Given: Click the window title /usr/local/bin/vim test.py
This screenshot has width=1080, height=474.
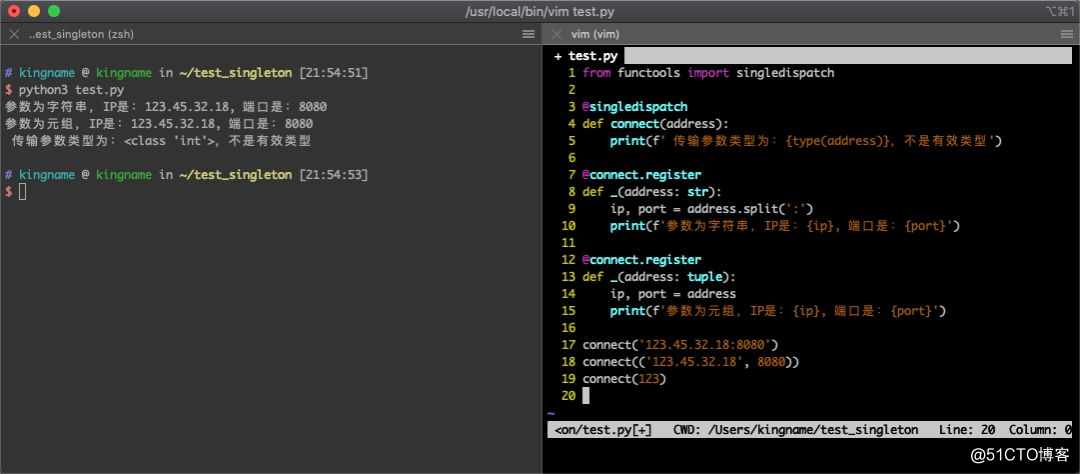Looking at the screenshot, I should pyautogui.click(x=540, y=12).
